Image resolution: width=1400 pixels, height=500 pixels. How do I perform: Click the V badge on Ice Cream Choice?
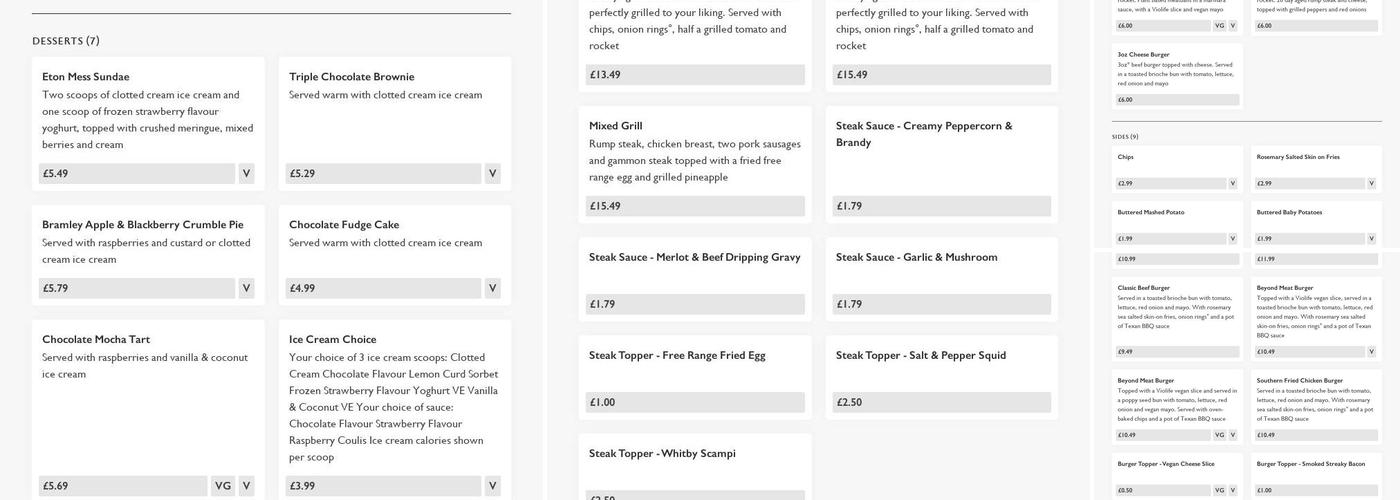(x=492, y=486)
